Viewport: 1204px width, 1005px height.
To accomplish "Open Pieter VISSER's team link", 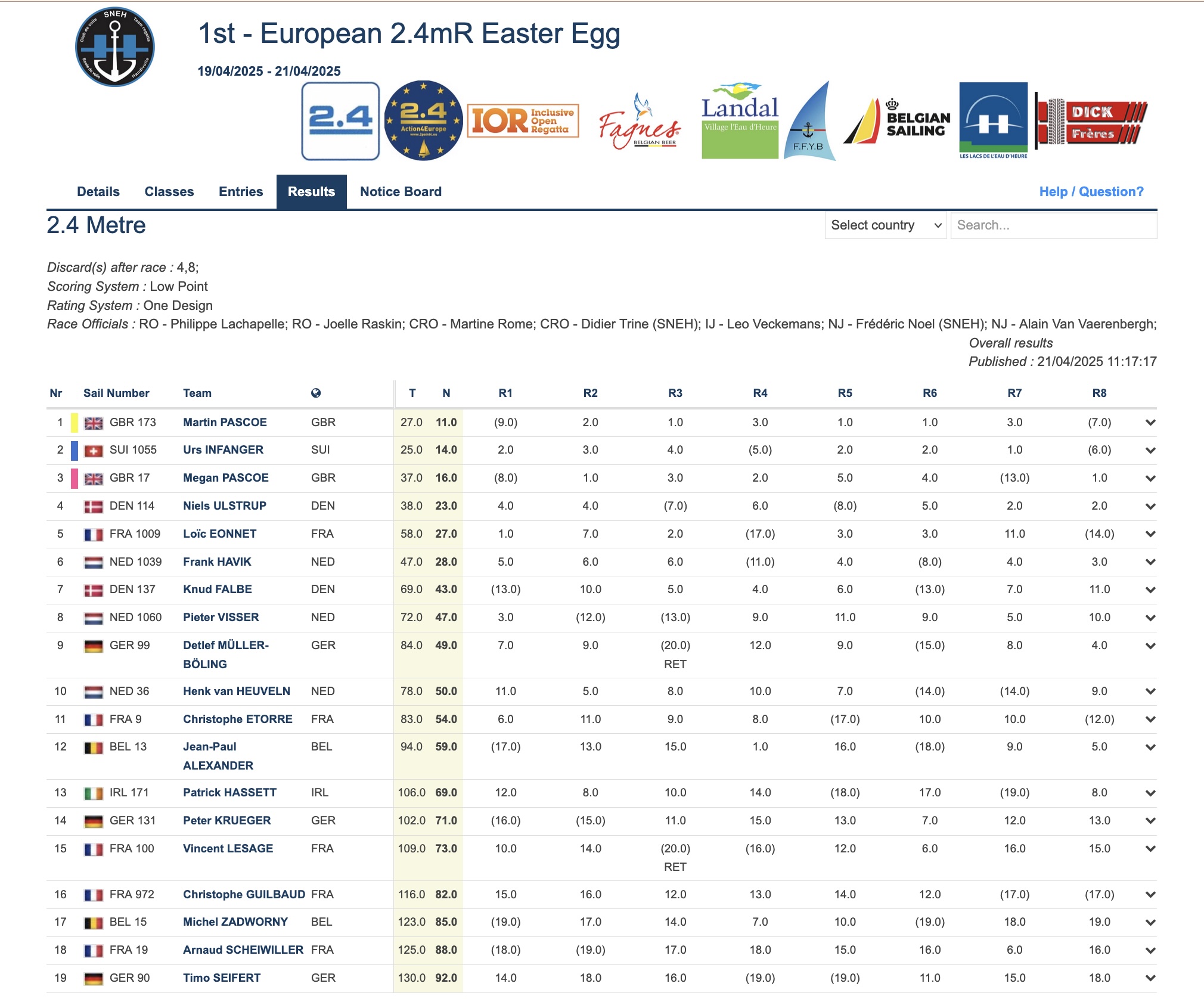I will (221, 617).
